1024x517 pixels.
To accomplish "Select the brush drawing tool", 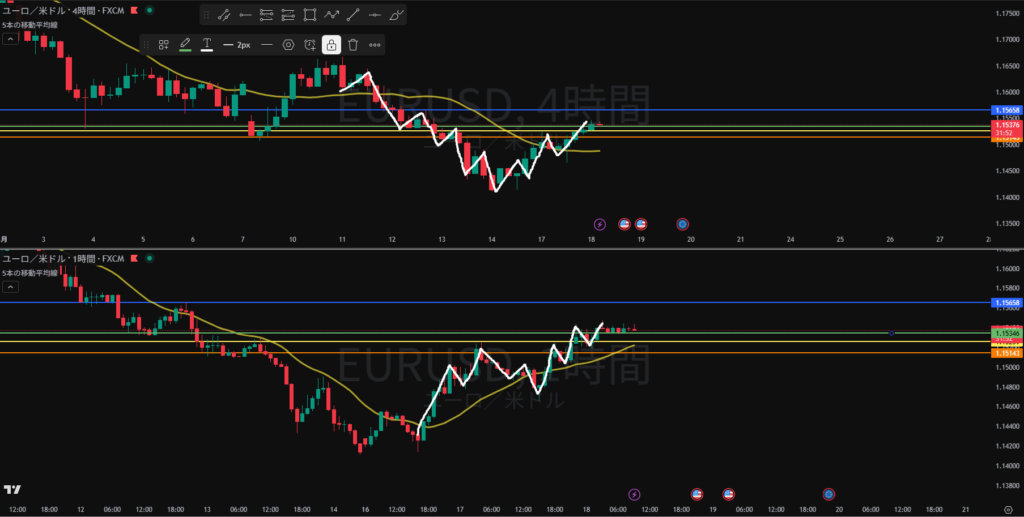I will click(x=397, y=15).
